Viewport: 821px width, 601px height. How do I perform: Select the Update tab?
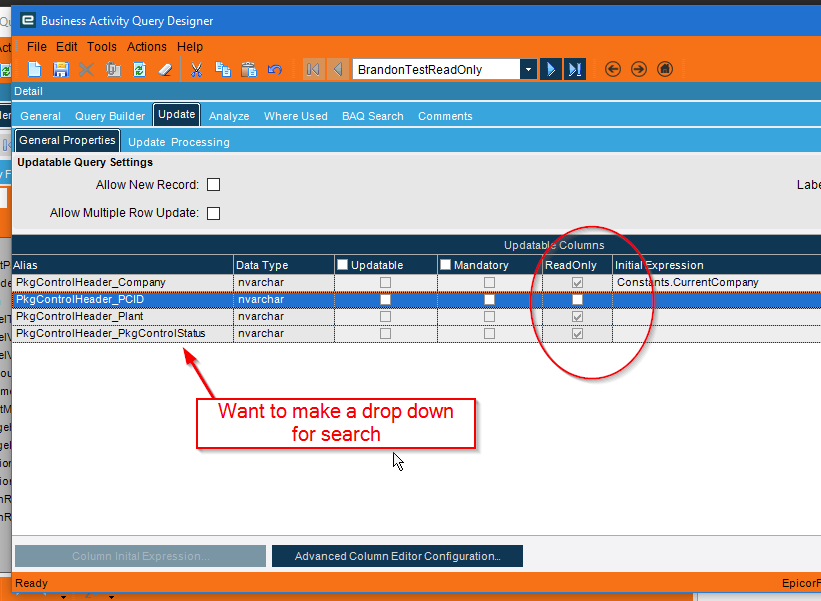tap(176, 115)
